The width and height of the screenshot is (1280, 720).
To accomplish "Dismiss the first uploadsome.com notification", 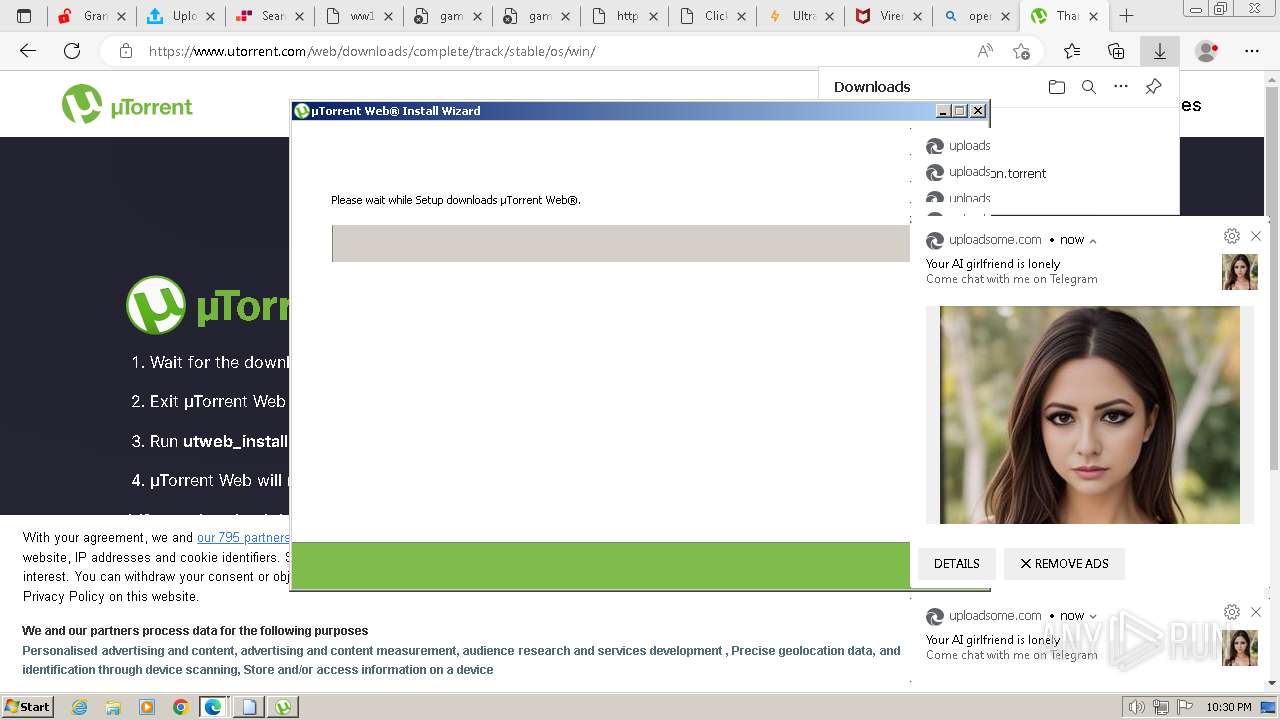I will (1256, 236).
